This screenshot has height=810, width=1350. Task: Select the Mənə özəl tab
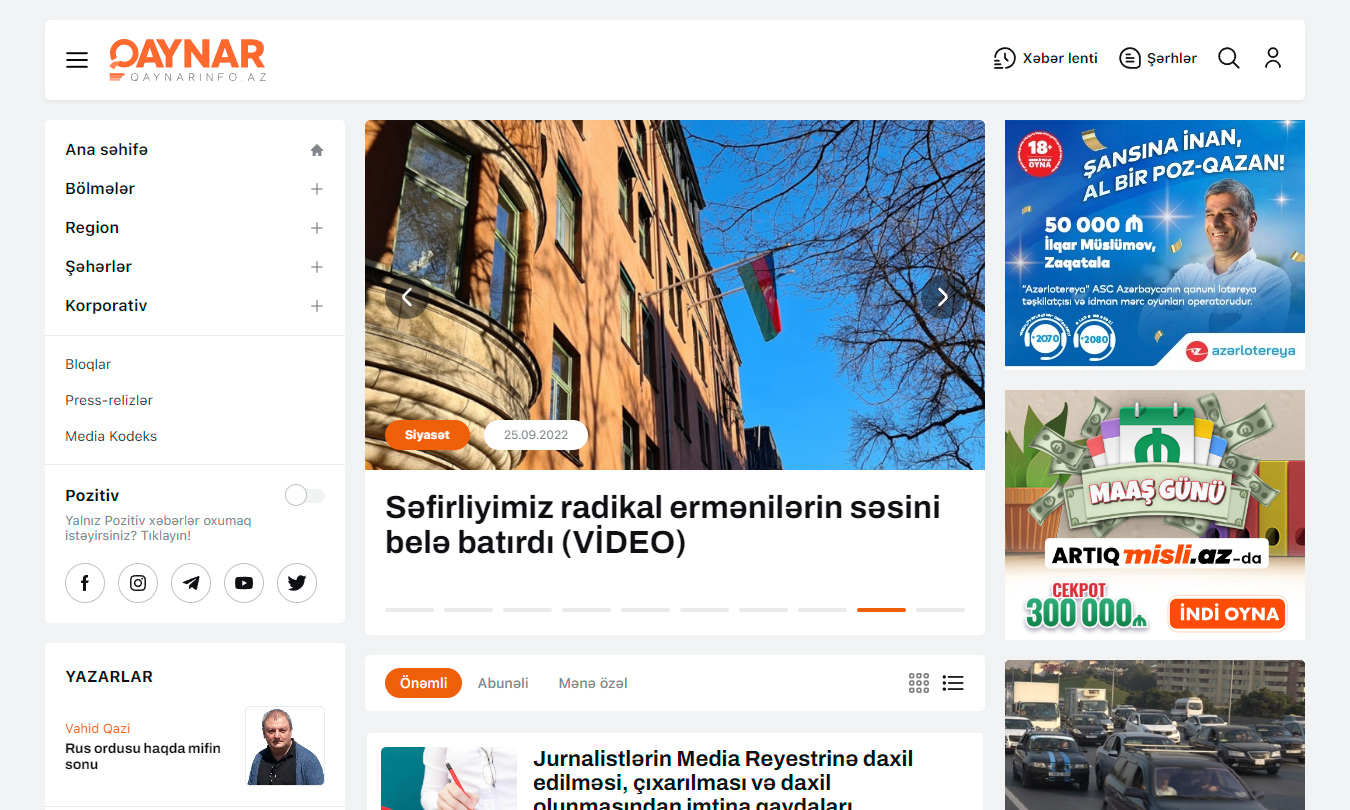click(x=593, y=683)
